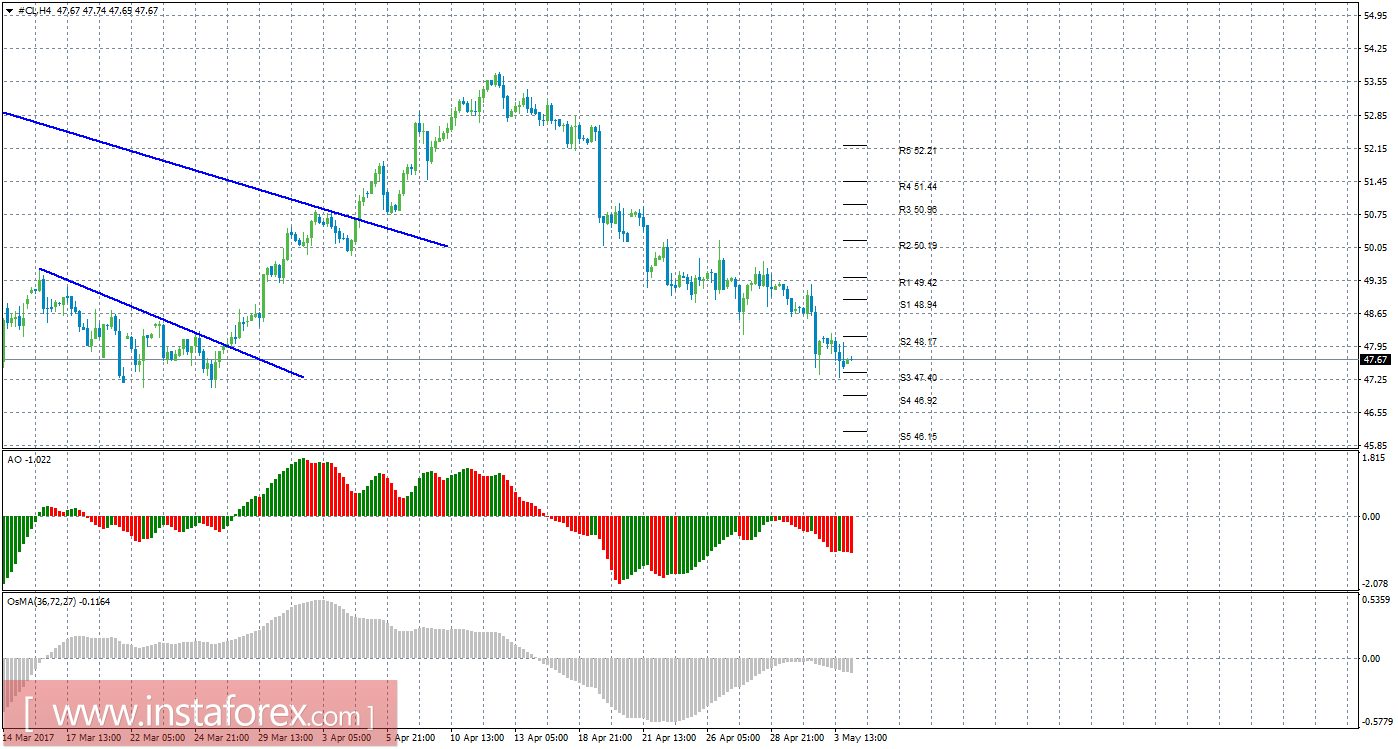Click the S1 48.94 pivot label

[917, 304]
